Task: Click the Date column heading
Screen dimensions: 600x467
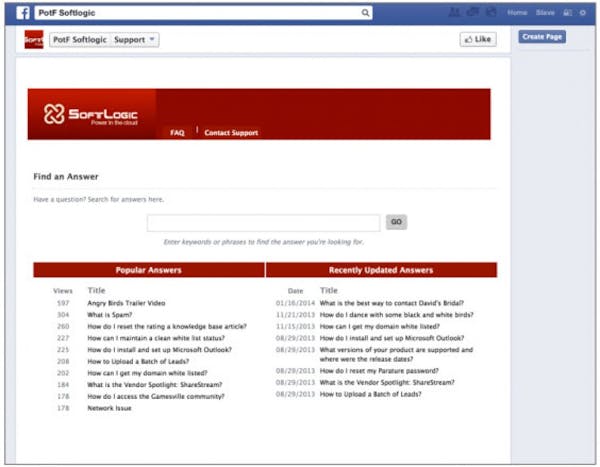Action: click(295, 291)
